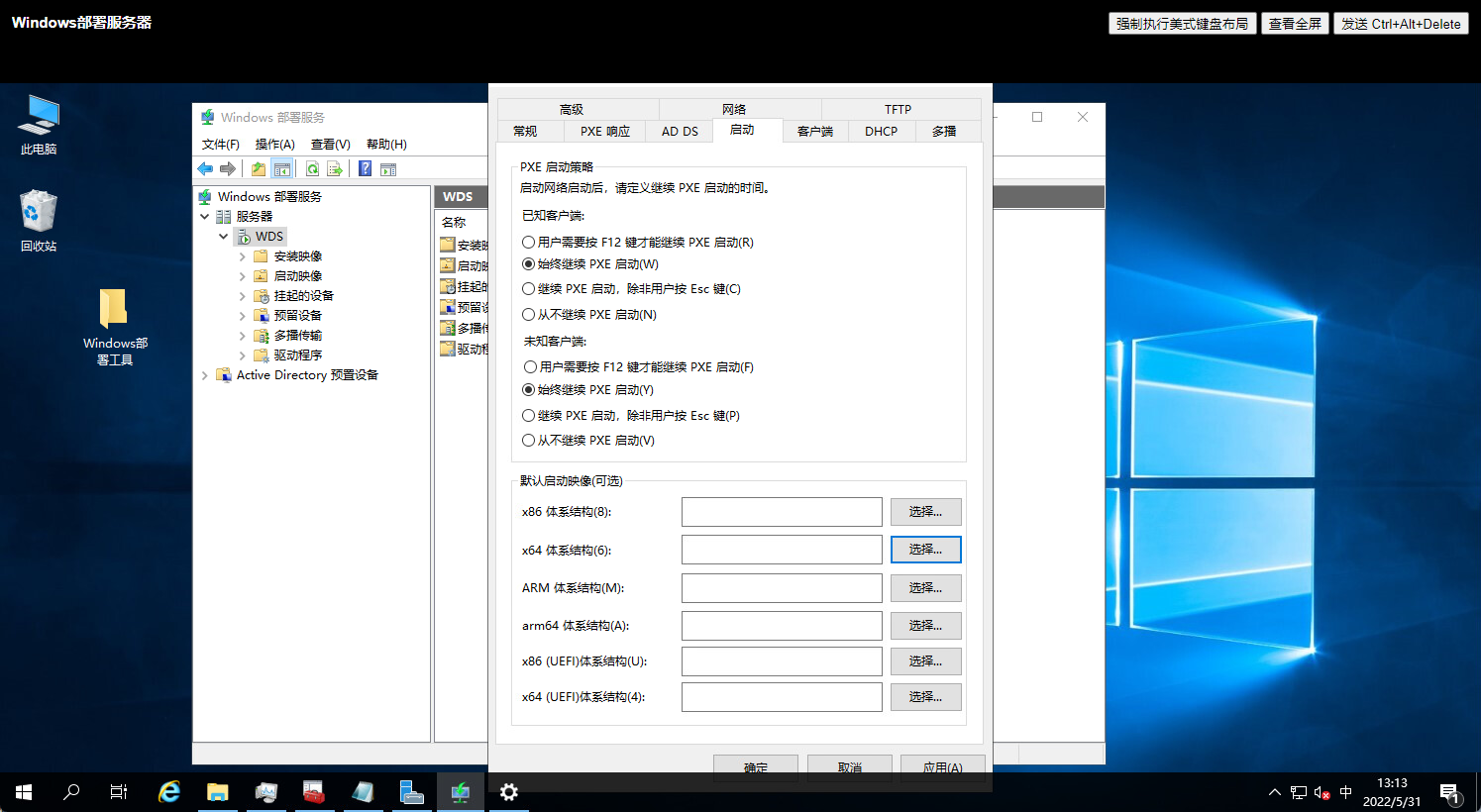Click the muted speaker tray icon
The image size is (1481, 812).
coord(1322,792)
